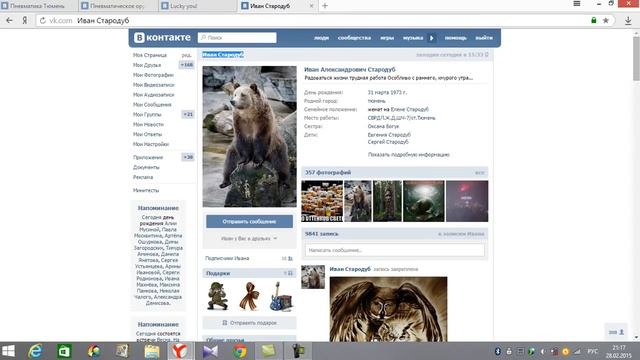Click the Bluetooth tray icon
Screen dimensions: 640x360
coord(498,351)
